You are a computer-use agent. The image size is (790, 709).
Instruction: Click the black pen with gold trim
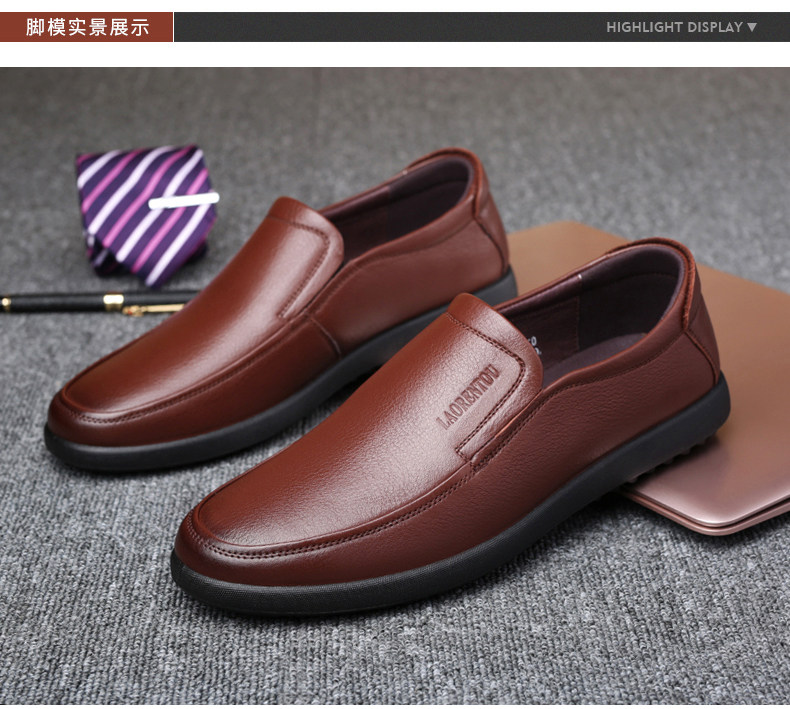tap(98, 302)
